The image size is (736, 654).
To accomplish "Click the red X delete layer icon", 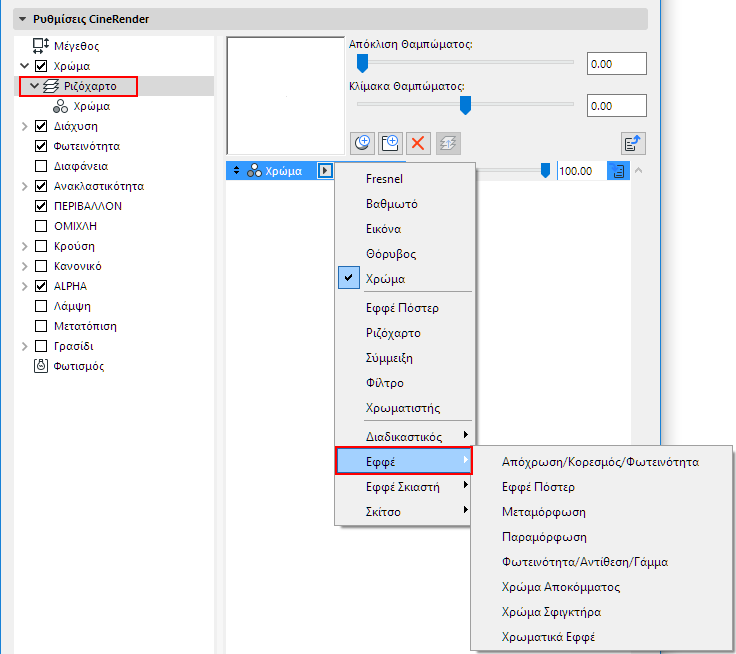I will 418,143.
